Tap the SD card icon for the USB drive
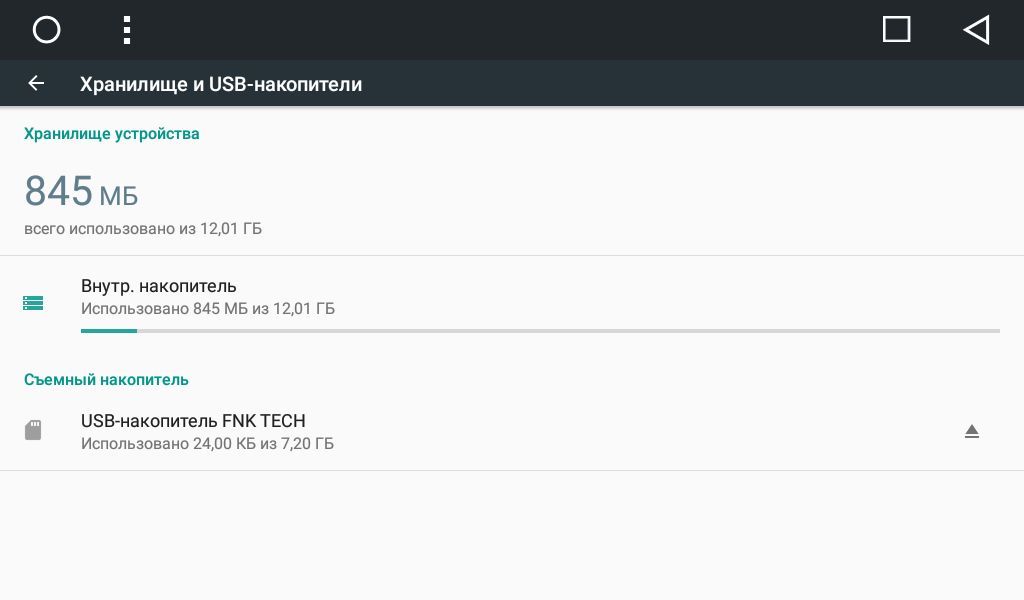 33,430
